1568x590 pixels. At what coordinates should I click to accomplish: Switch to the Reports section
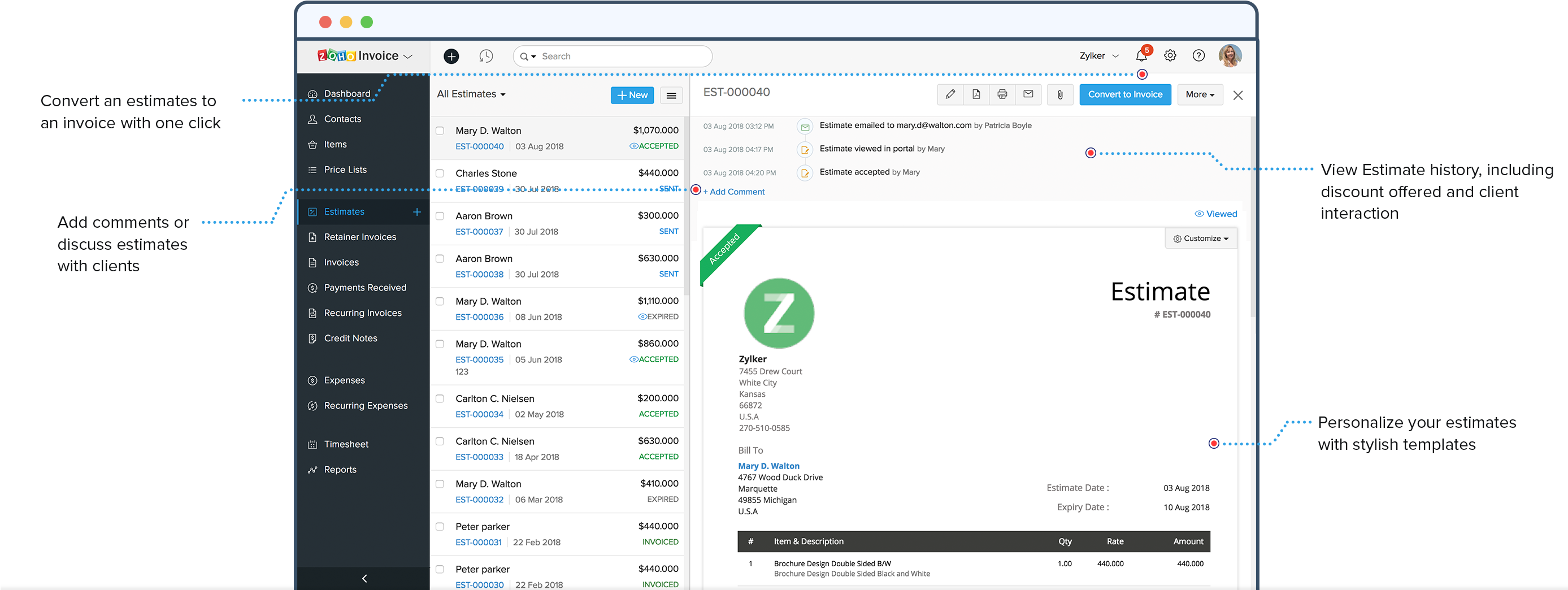pyautogui.click(x=340, y=469)
